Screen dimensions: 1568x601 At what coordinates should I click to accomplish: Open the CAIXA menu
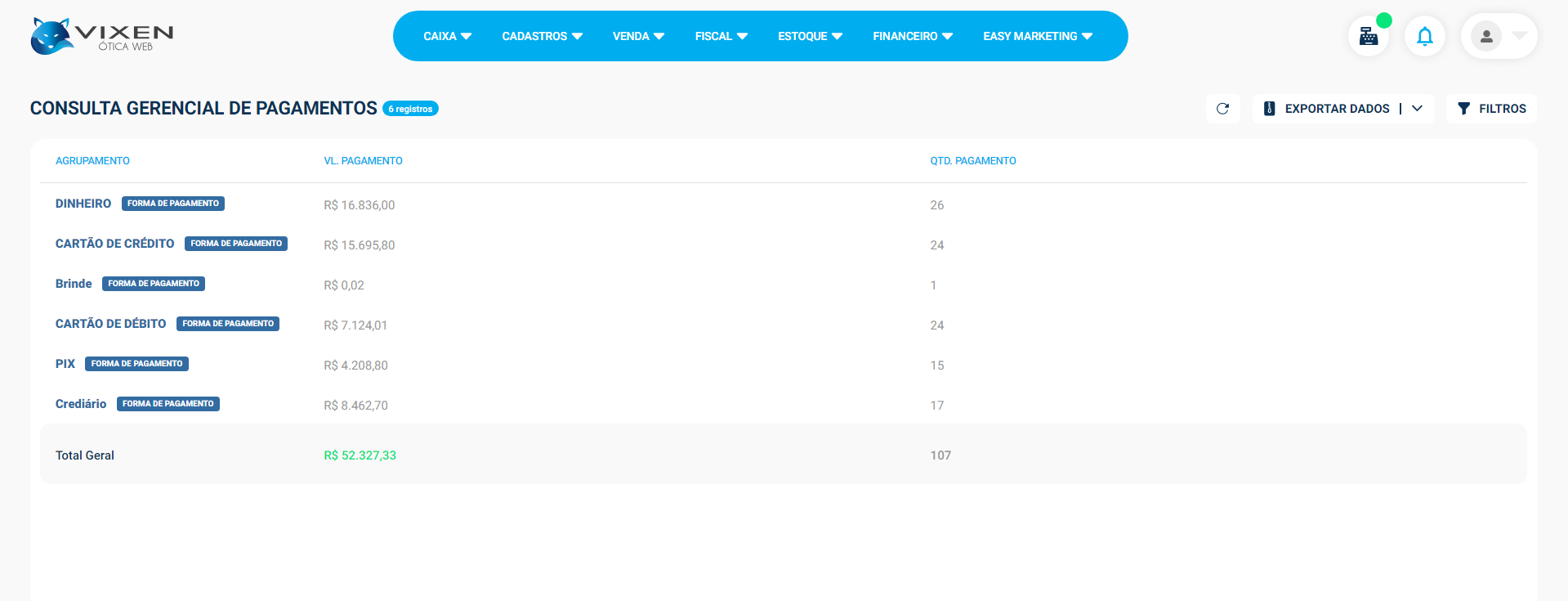(447, 36)
